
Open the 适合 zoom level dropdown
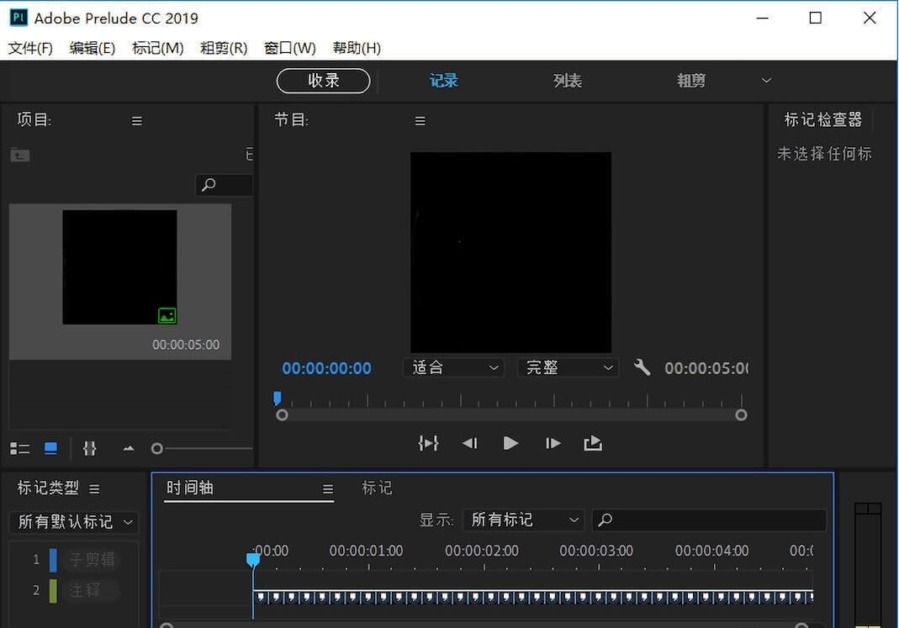(x=454, y=368)
